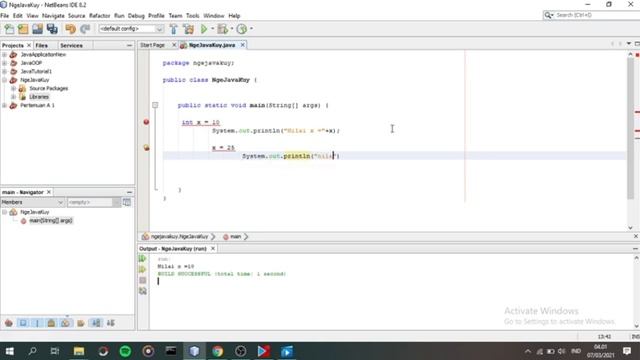Close the NgeJavaKuy.java editor tab

[x=242, y=45]
